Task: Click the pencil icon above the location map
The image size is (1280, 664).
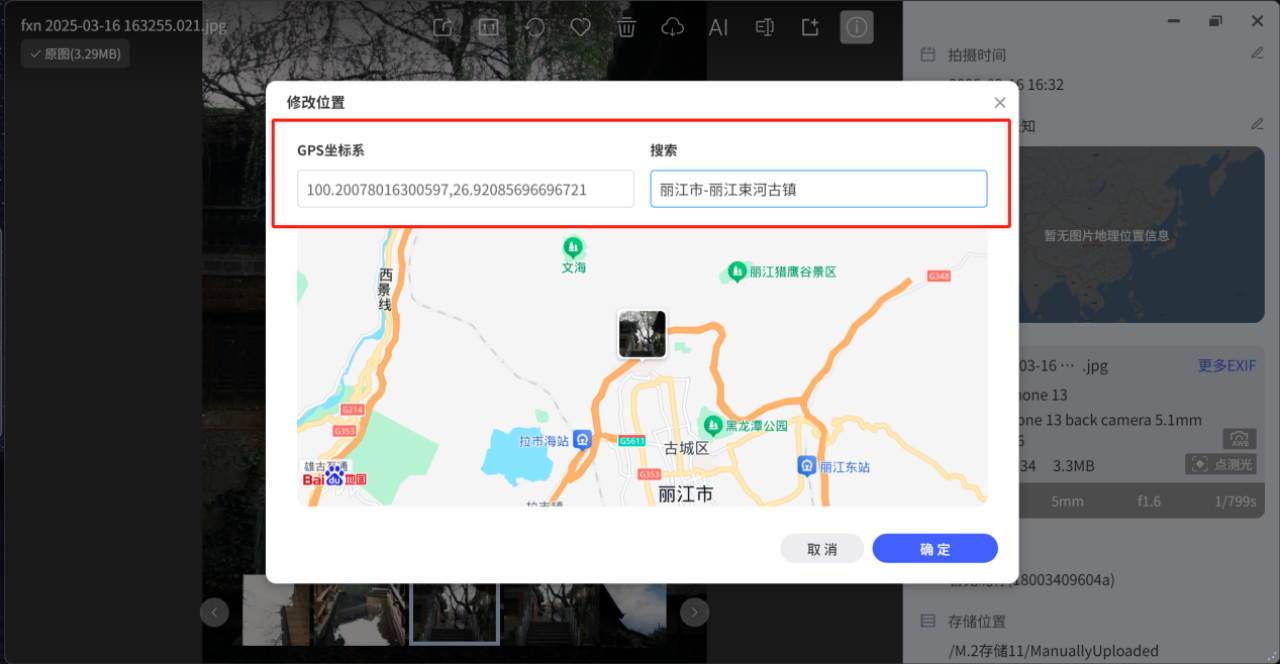Action: [x=1257, y=124]
